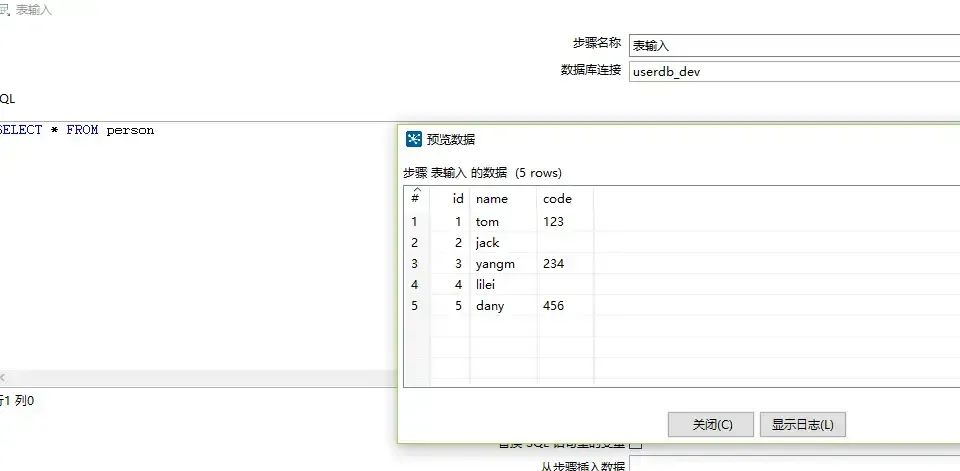Select the cell containing yangm

pyautogui.click(x=503, y=263)
